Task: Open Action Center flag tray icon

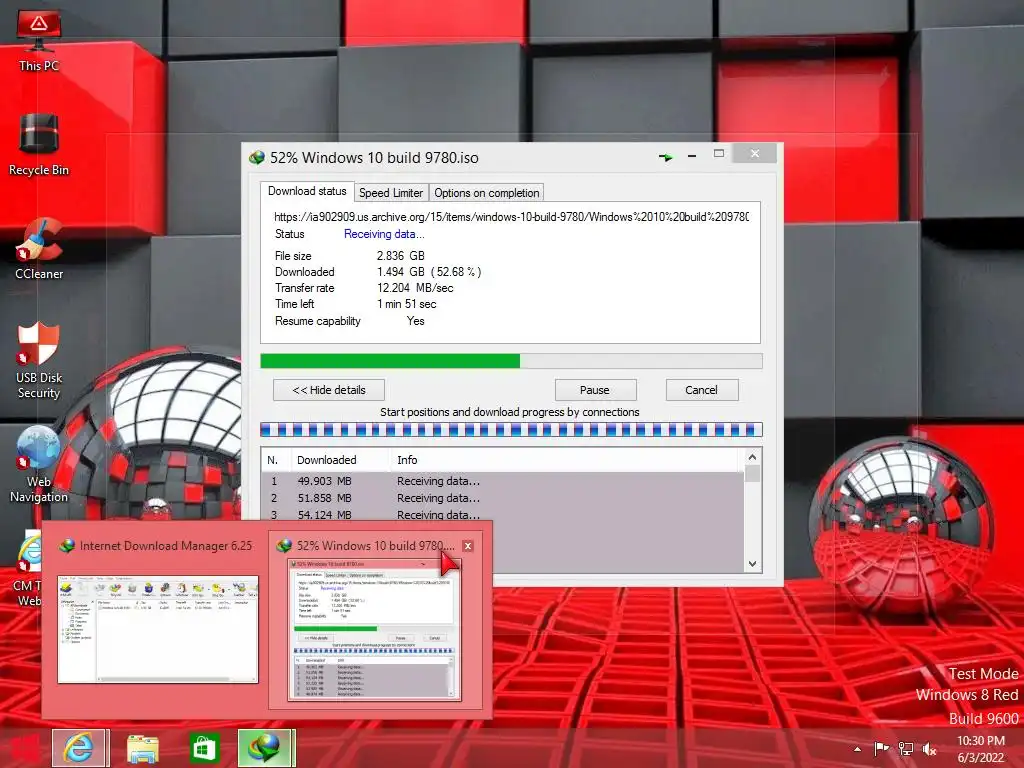Action: pyautogui.click(x=882, y=748)
